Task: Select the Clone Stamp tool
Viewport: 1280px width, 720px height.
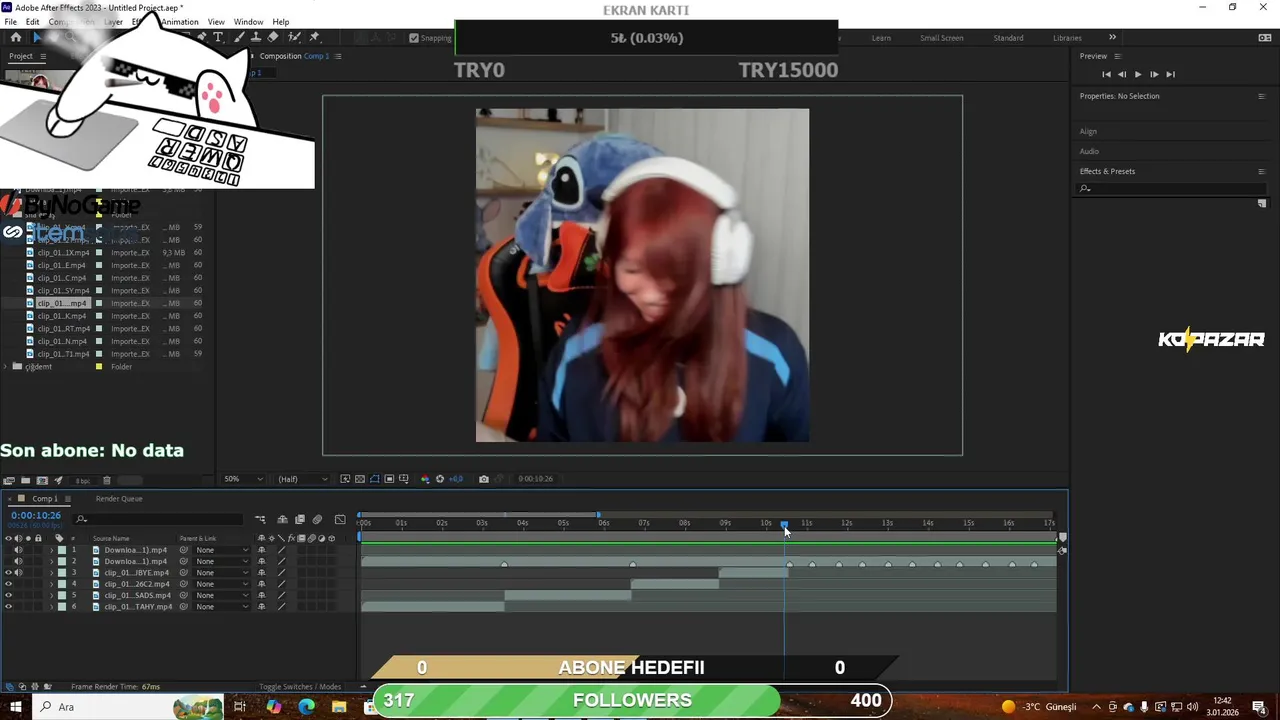Action: pyautogui.click(x=256, y=37)
